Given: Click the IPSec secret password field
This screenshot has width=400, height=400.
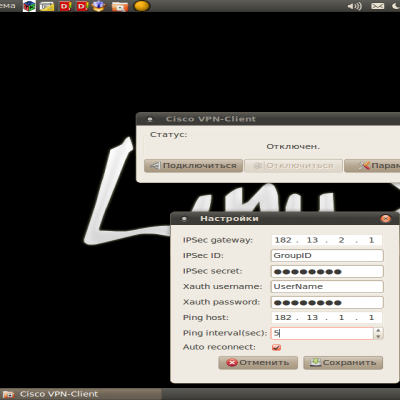Looking at the screenshot, I should pyautogui.click(x=327, y=271).
